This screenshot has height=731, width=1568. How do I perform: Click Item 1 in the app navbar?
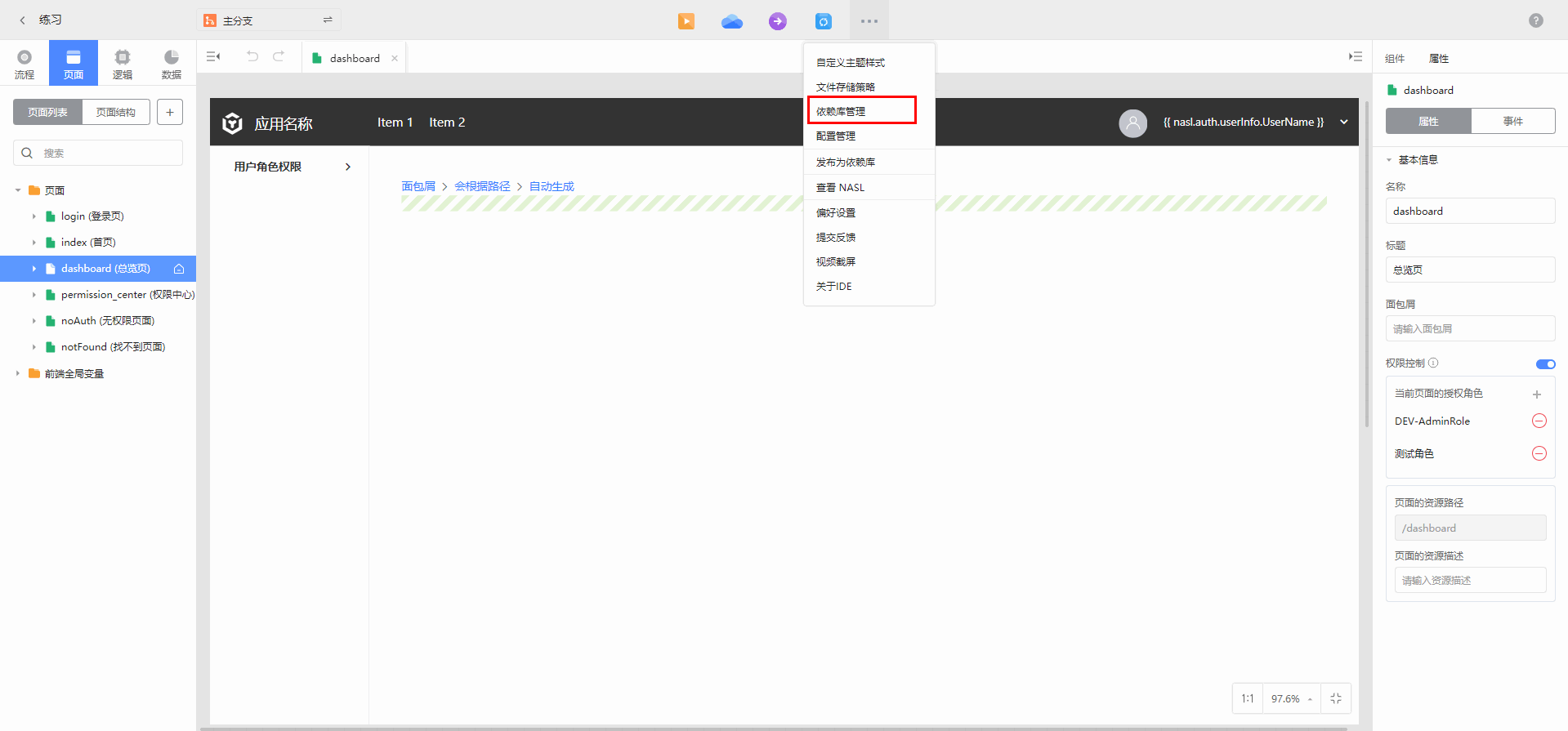coord(395,123)
